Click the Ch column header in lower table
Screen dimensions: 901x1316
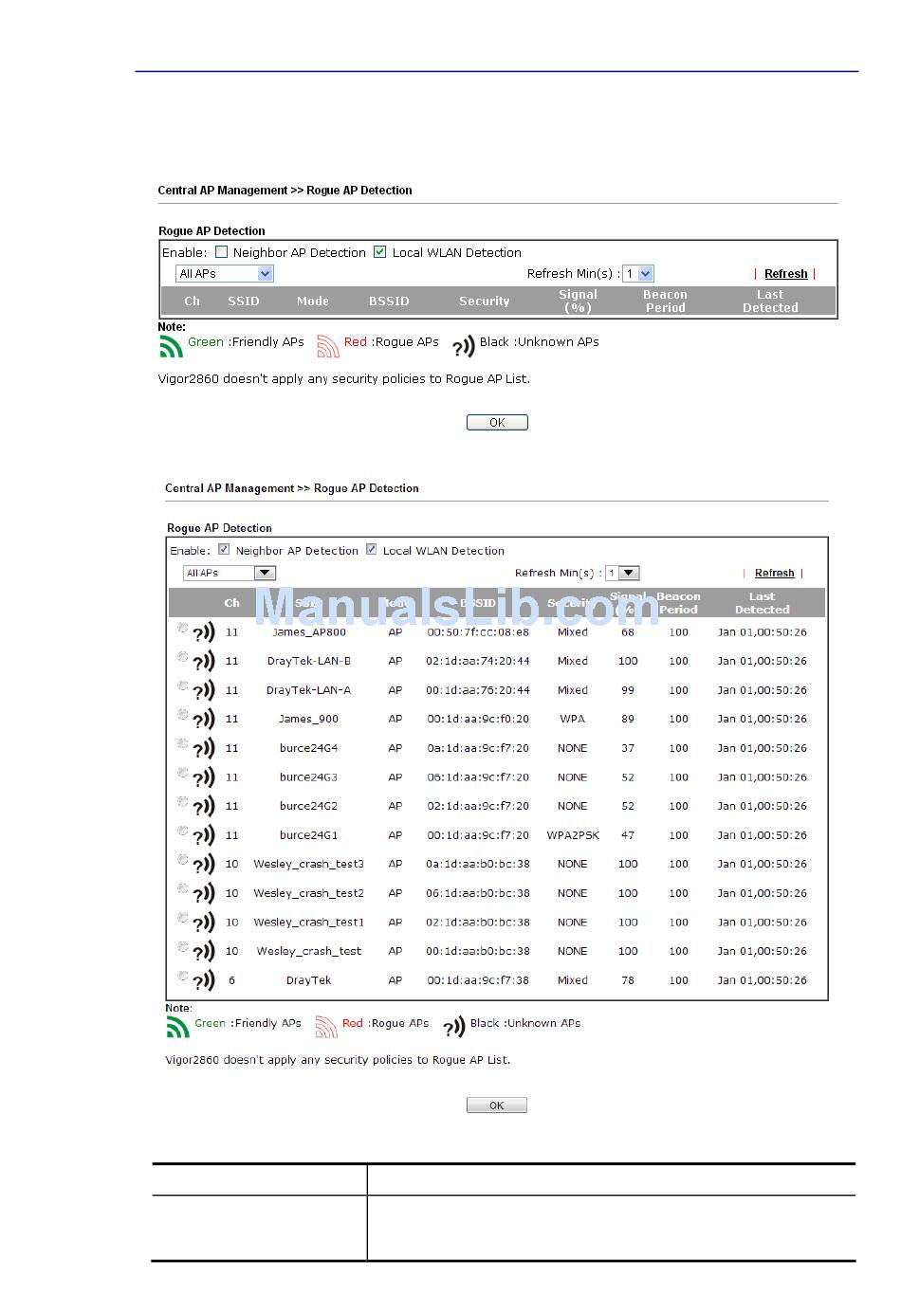pyautogui.click(x=231, y=603)
